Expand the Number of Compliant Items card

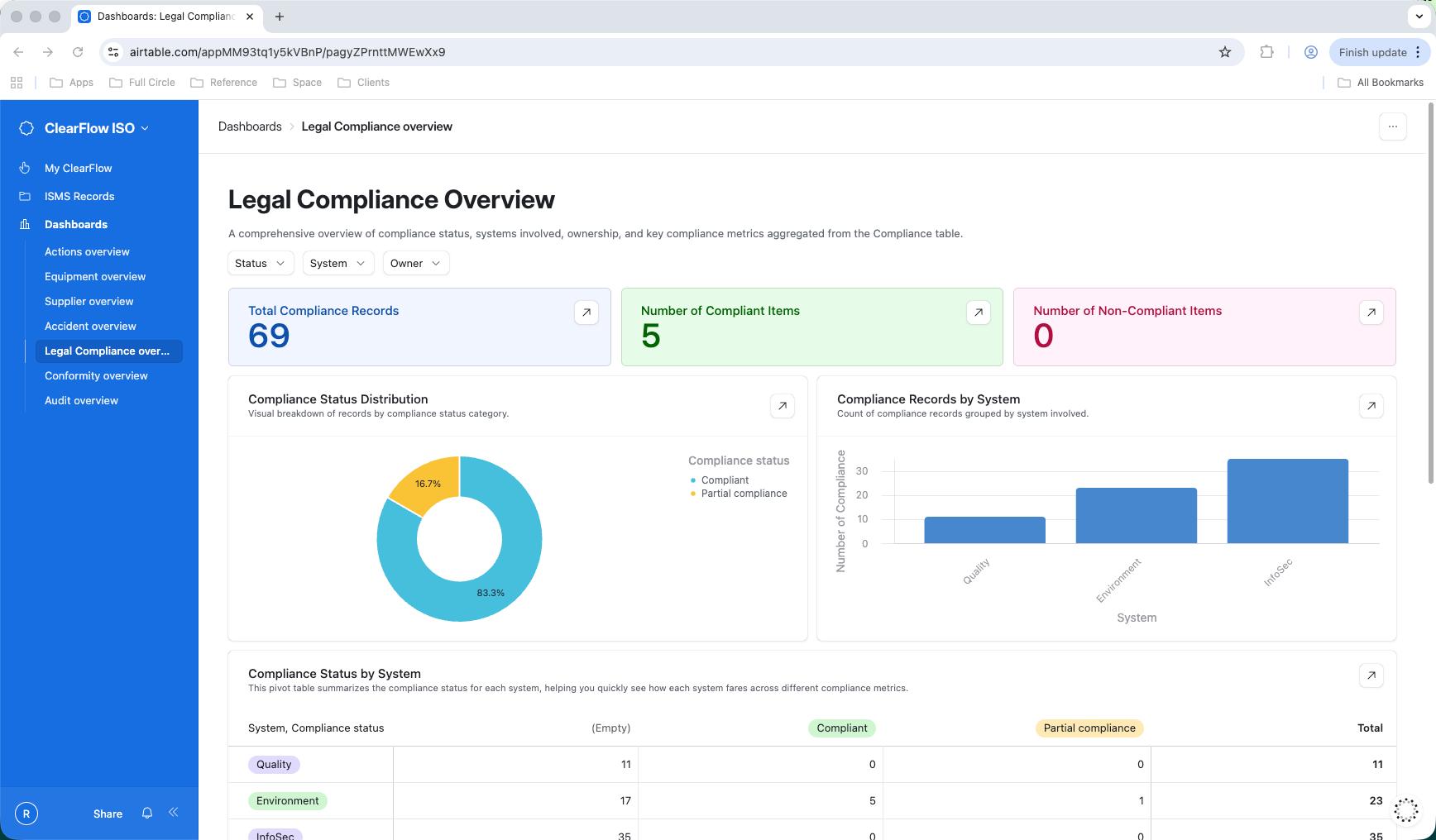click(979, 313)
